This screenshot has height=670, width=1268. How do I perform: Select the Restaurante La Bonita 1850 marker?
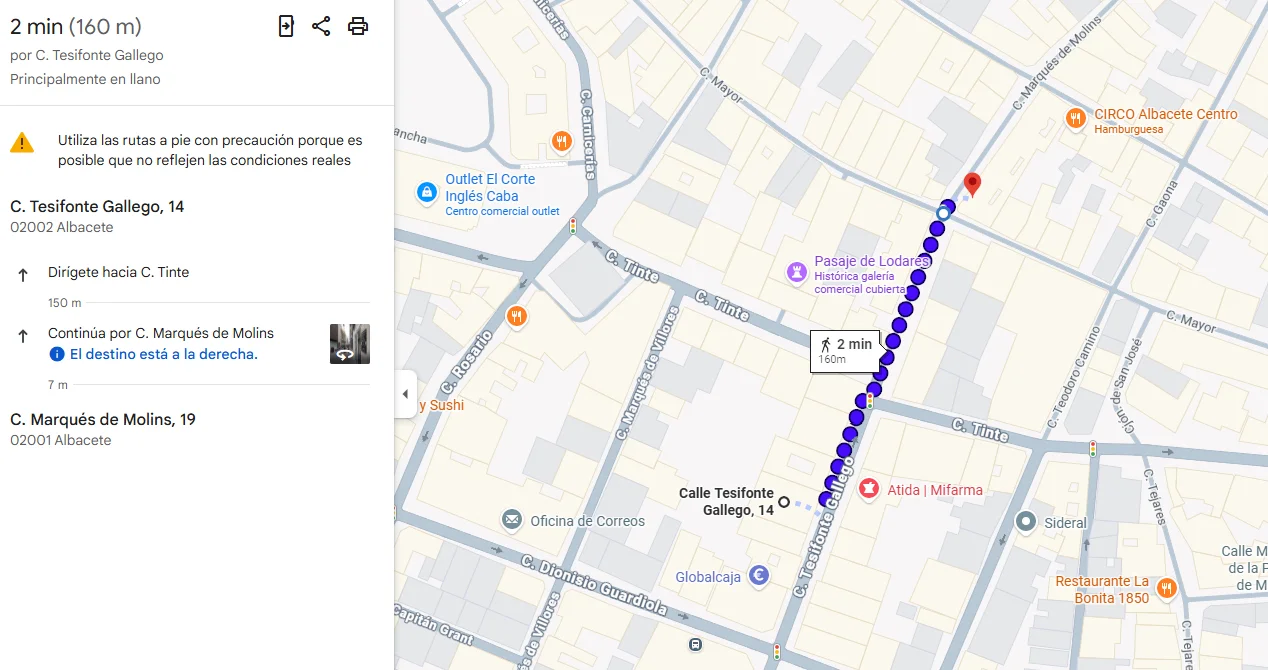1166,588
